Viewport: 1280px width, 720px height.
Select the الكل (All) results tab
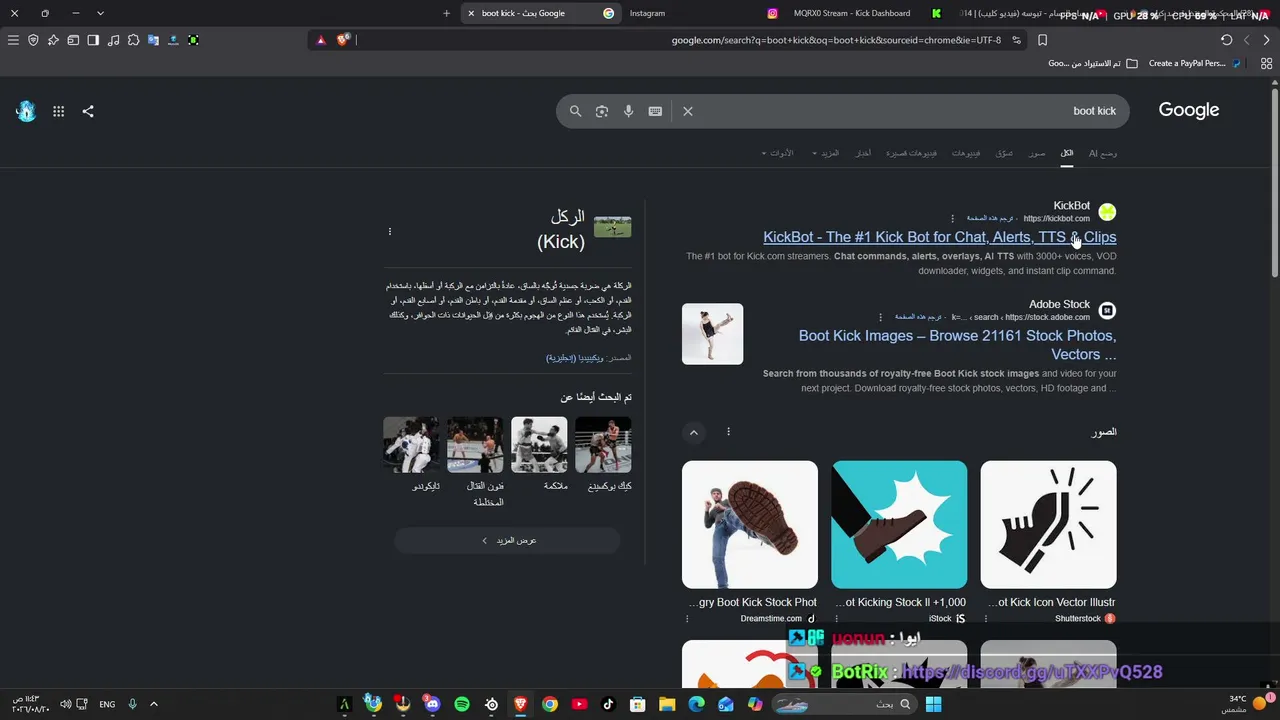coord(1067,153)
